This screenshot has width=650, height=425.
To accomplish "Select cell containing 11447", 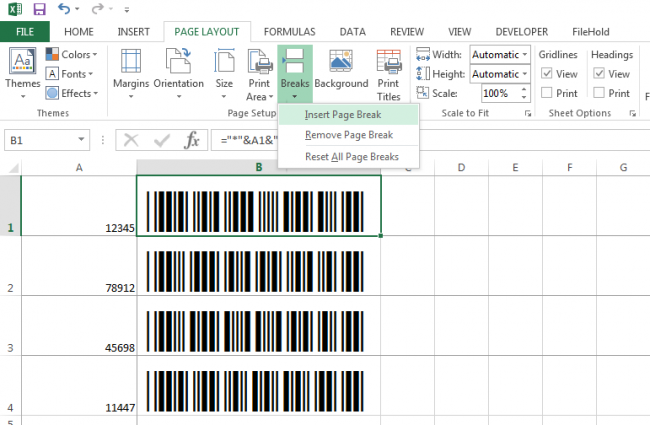I will [79, 385].
